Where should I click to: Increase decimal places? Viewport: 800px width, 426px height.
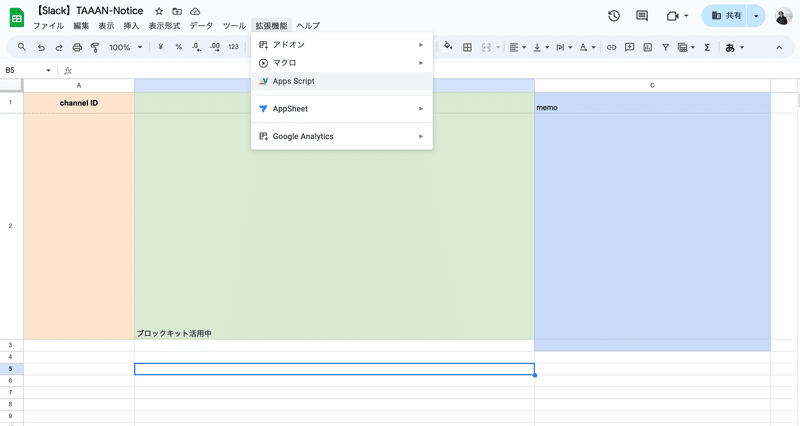215,47
